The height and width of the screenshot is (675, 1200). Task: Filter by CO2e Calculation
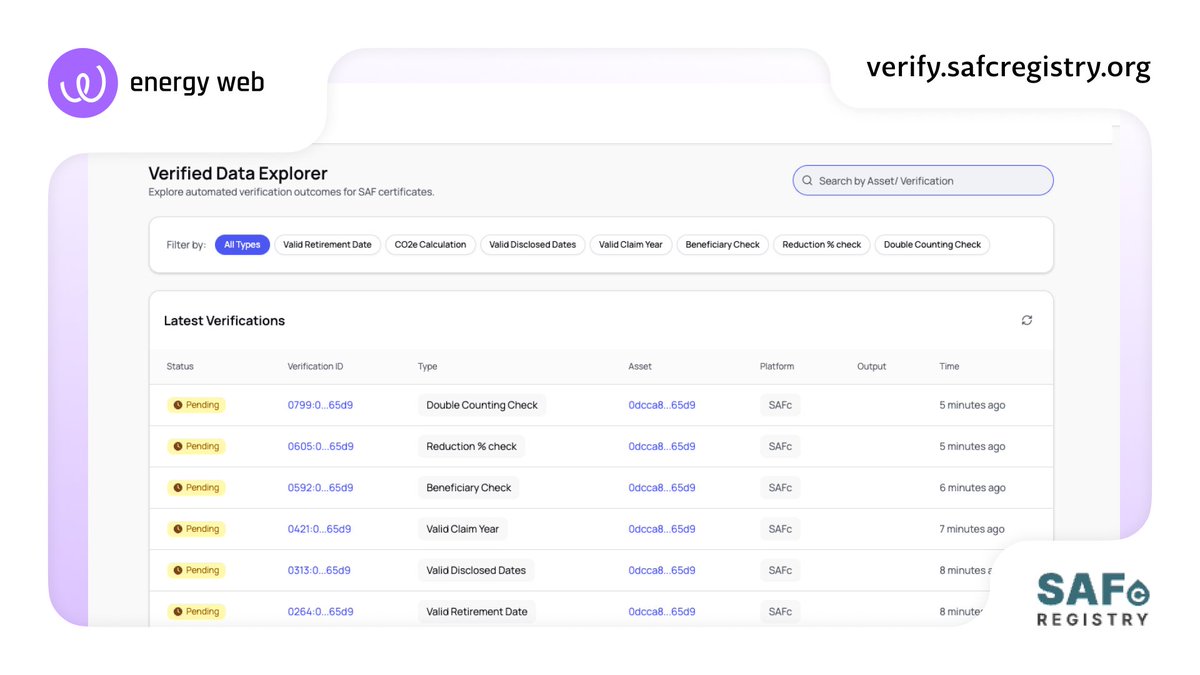[430, 244]
